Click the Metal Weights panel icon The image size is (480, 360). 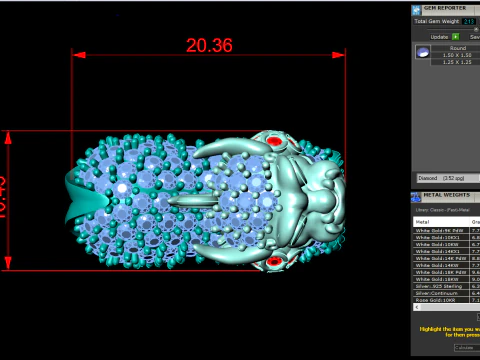click(416, 197)
